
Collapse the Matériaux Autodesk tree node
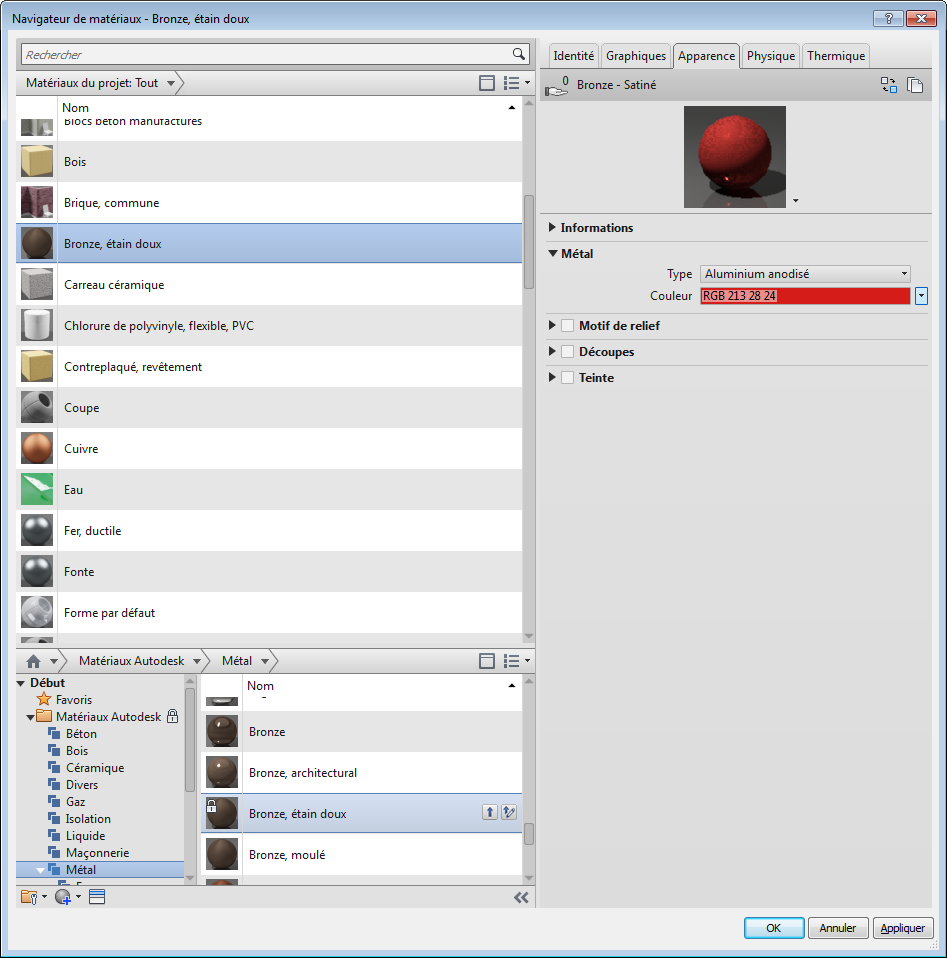(31, 717)
